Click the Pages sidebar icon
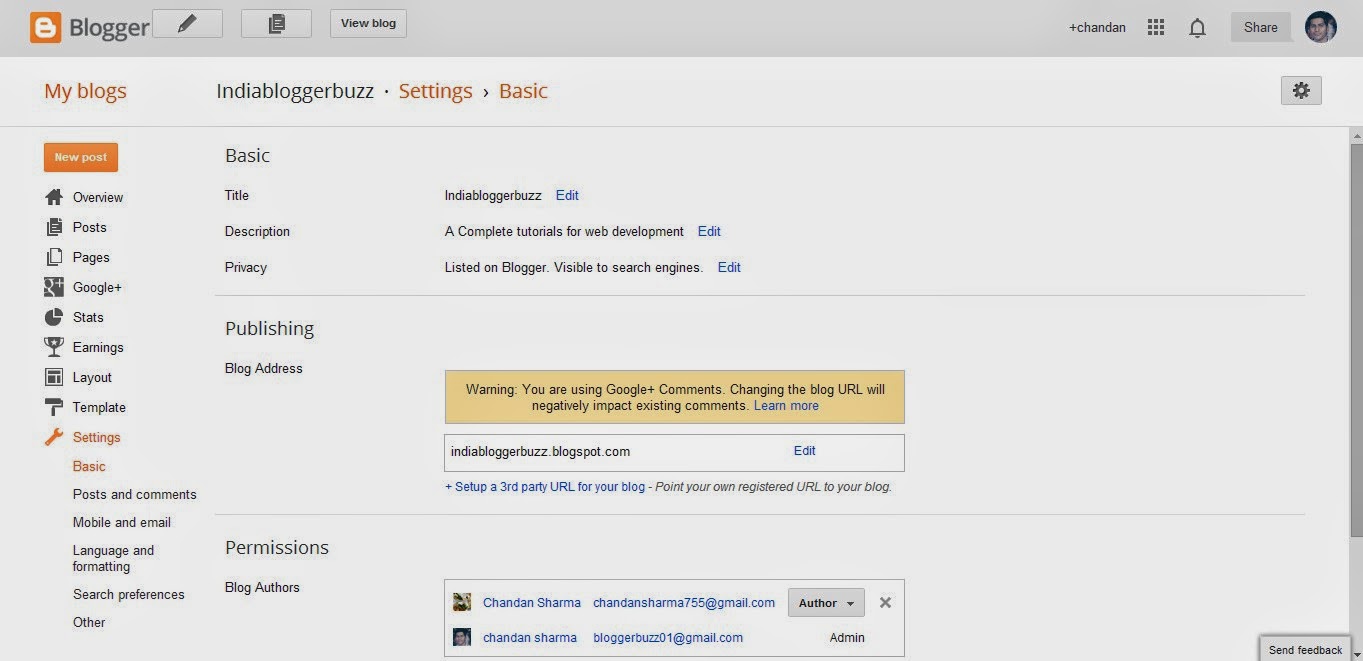This screenshot has height=661, width=1363. click(54, 257)
